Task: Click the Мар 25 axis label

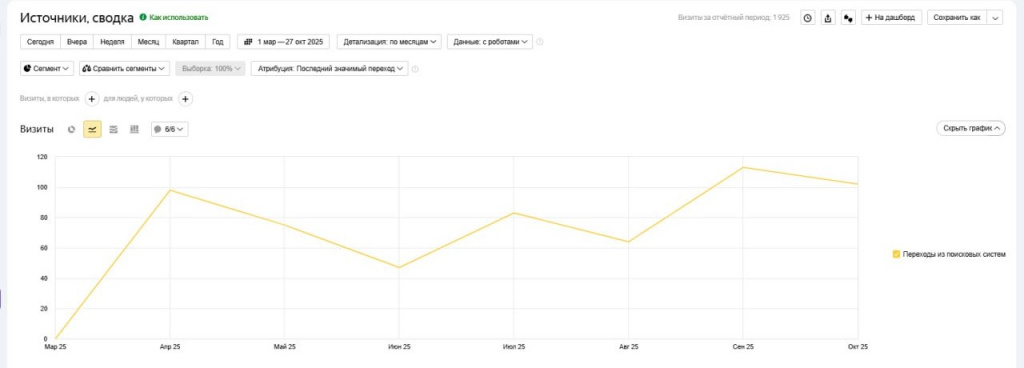Action: point(56,347)
